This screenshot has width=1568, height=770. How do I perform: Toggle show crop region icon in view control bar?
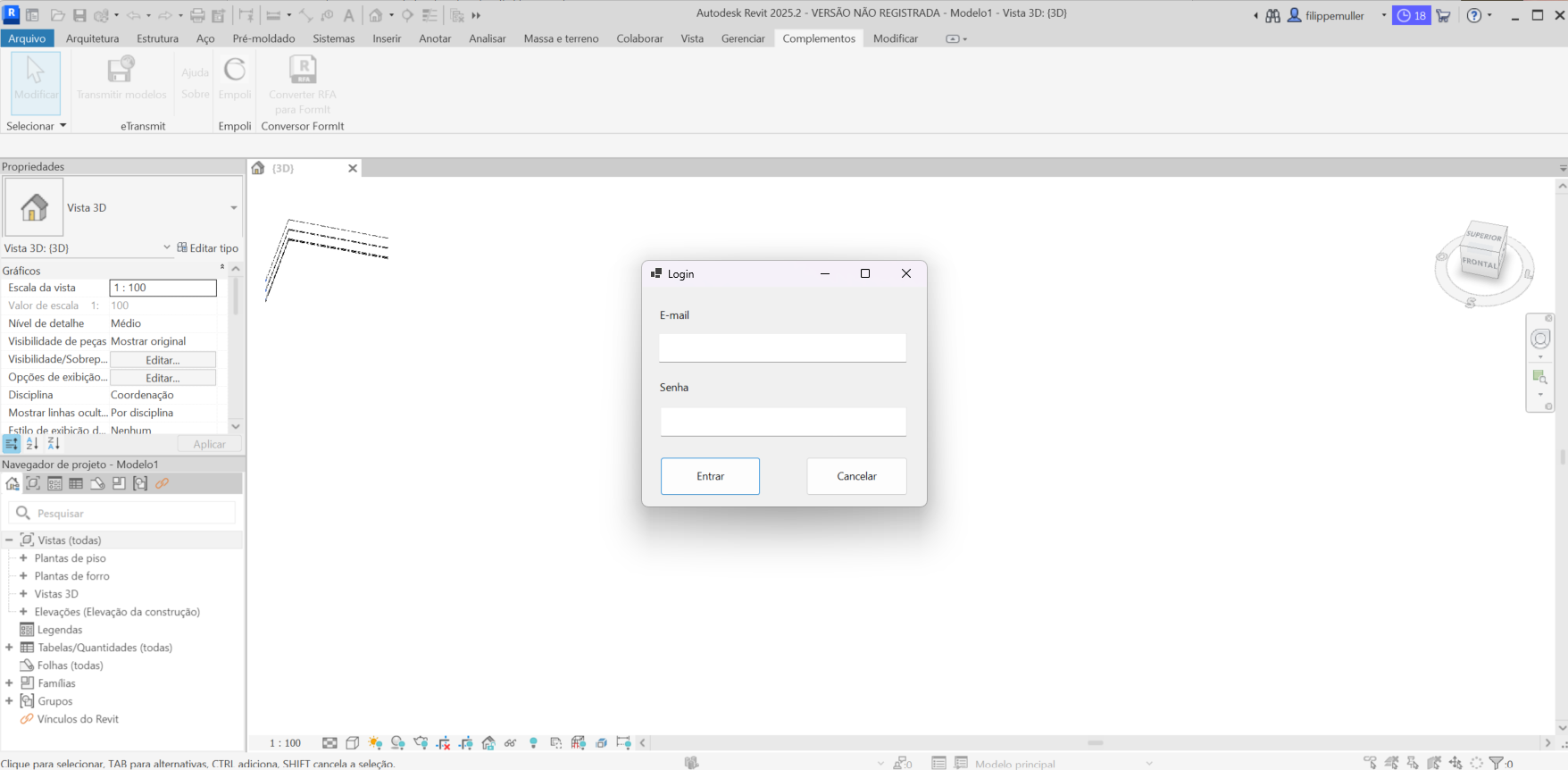click(466, 743)
